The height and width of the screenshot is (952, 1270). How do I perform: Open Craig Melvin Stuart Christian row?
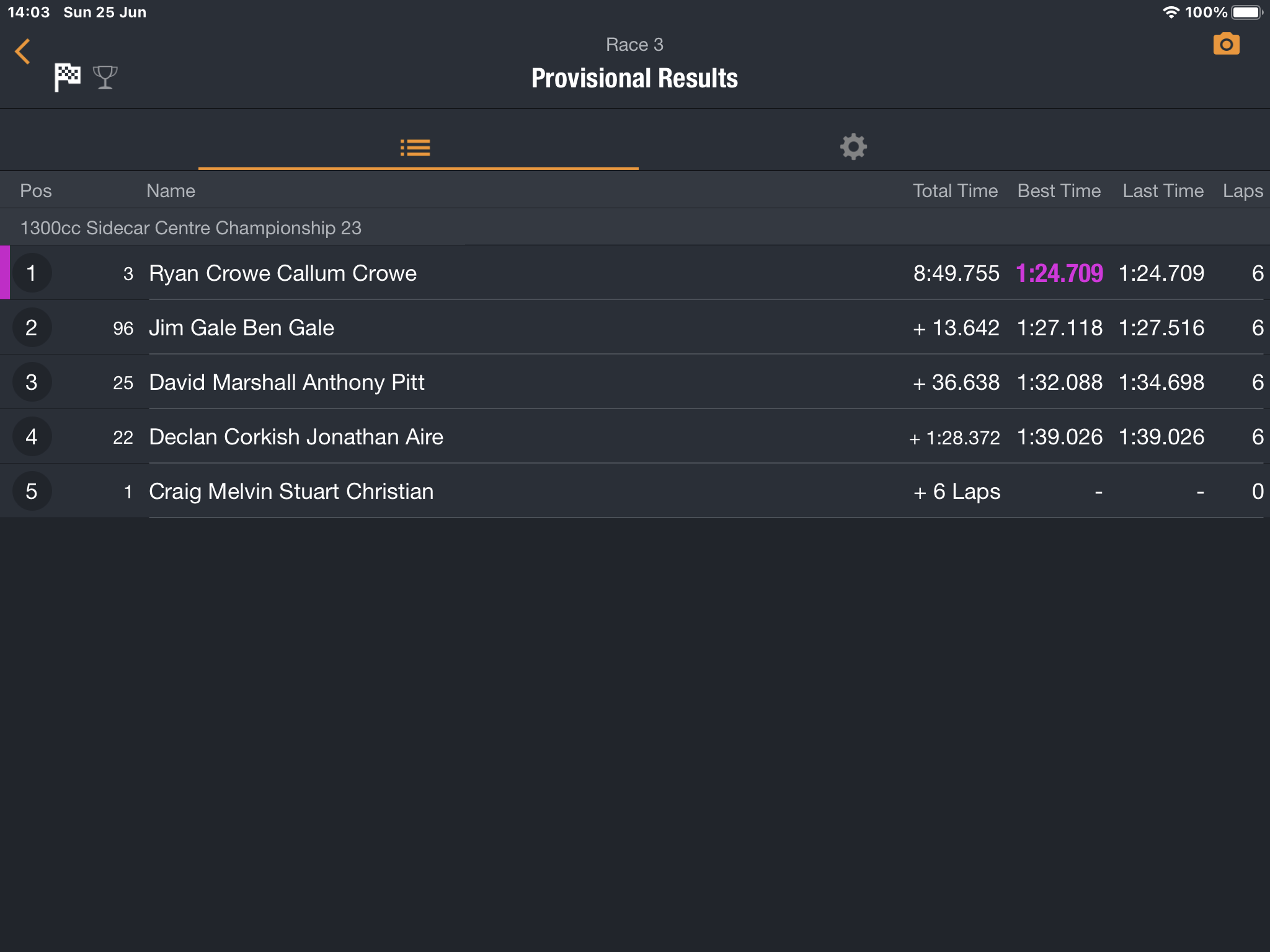pos(635,491)
